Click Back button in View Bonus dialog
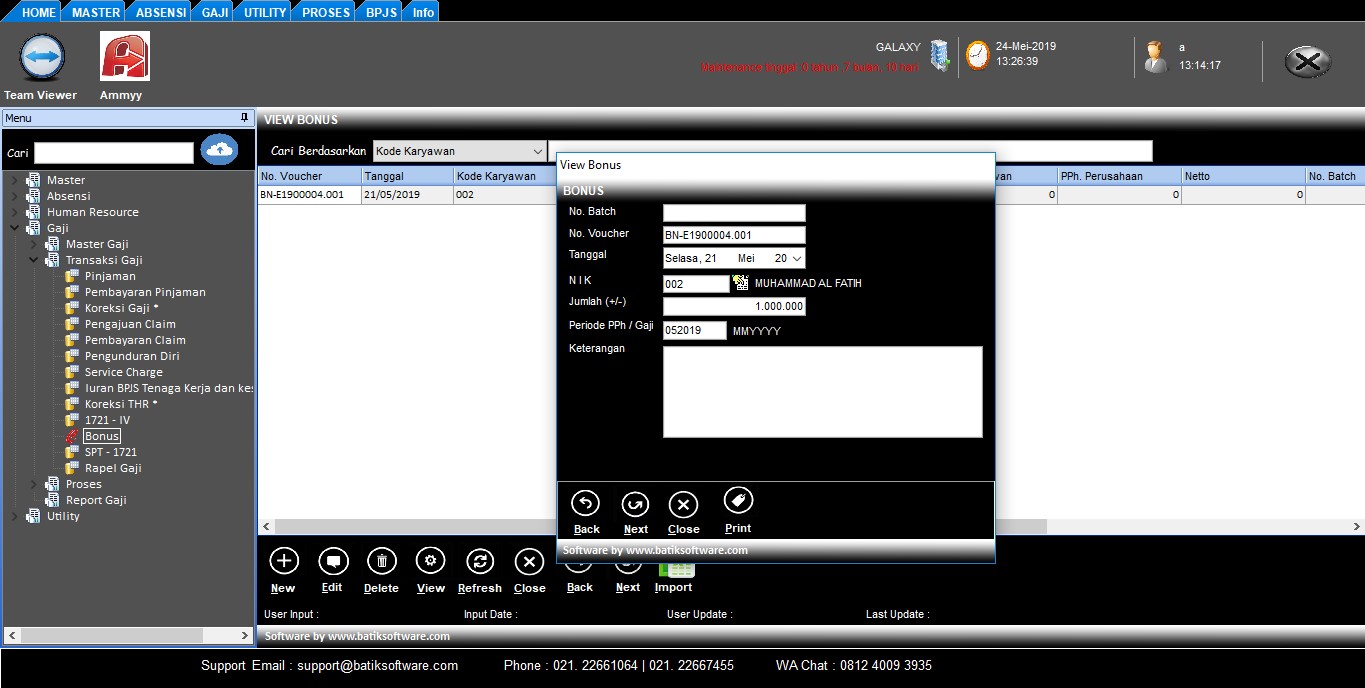 click(x=586, y=506)
